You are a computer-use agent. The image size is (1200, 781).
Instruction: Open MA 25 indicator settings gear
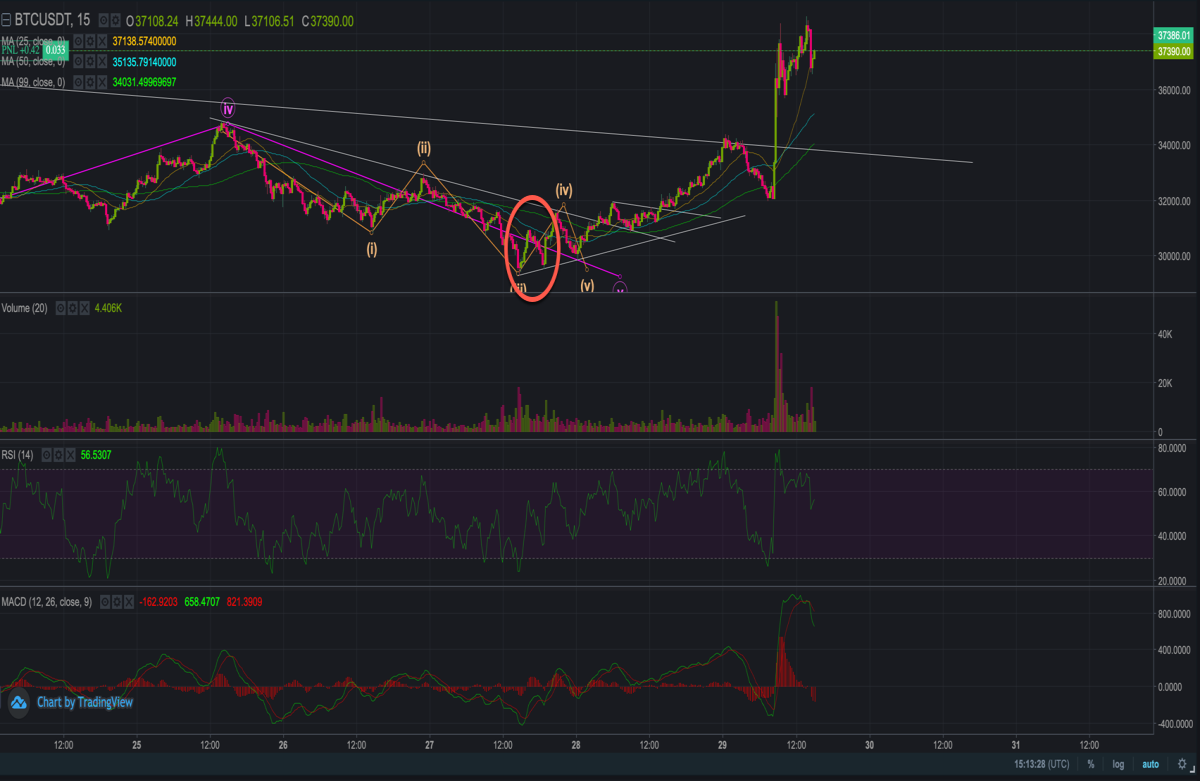pos(90,41)
